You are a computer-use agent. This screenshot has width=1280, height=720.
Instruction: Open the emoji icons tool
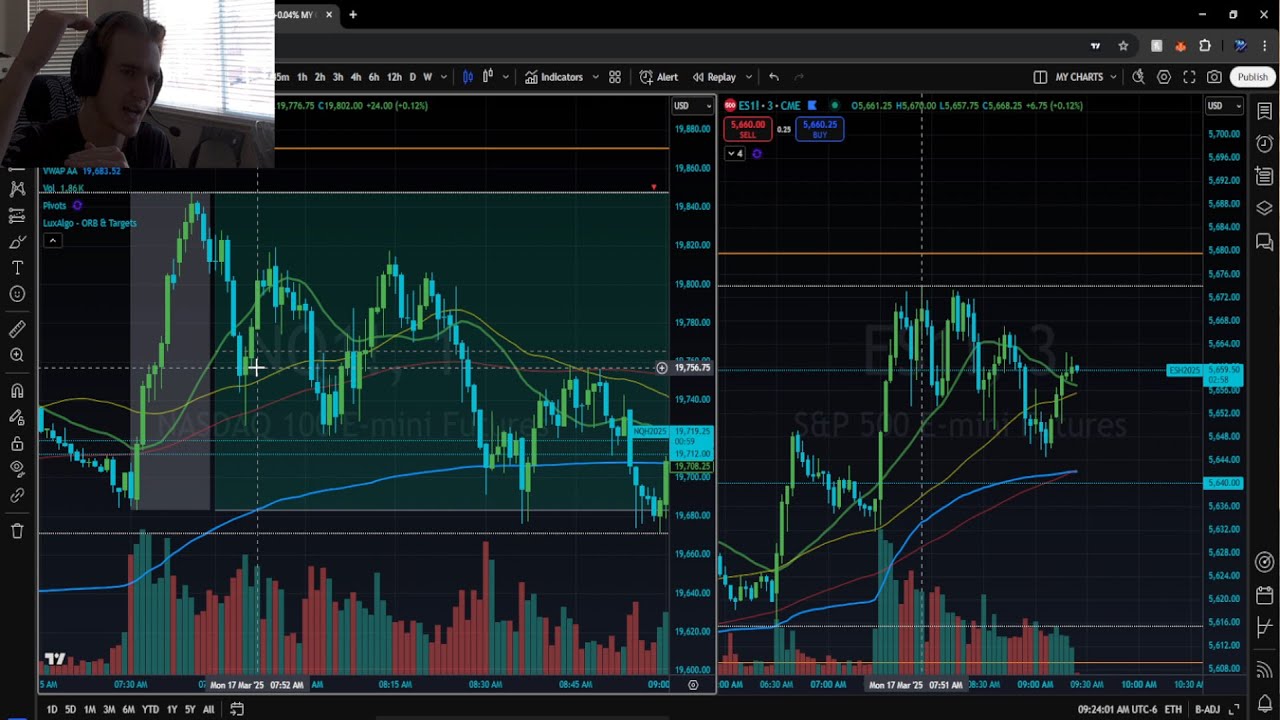tap(17, 294)
